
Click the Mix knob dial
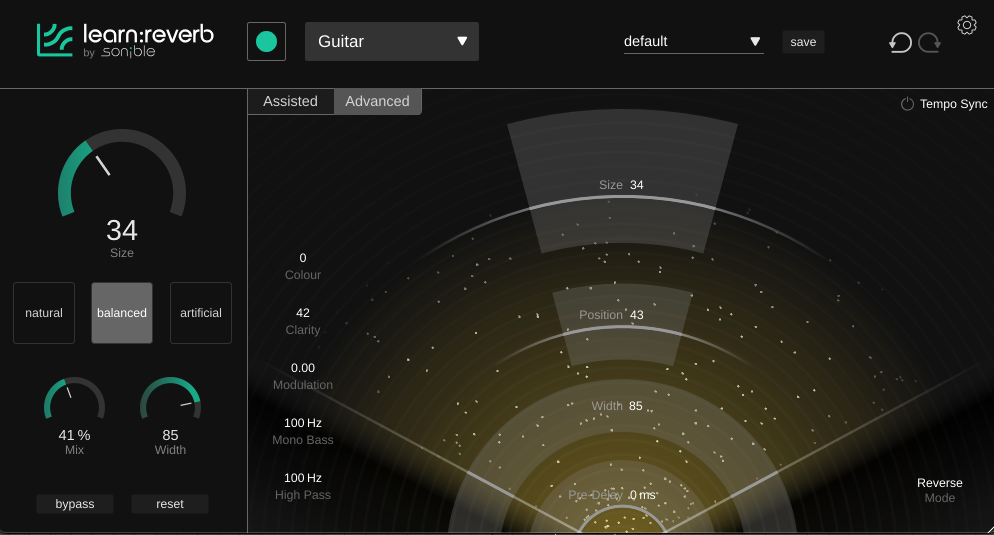coord(74,402)
